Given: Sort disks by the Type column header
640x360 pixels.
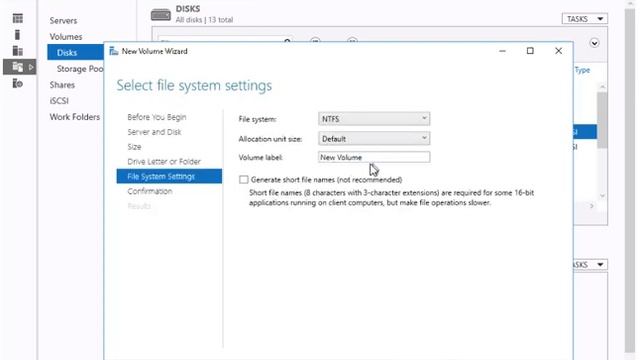Looking at the screenshot, I should point(582,70).
